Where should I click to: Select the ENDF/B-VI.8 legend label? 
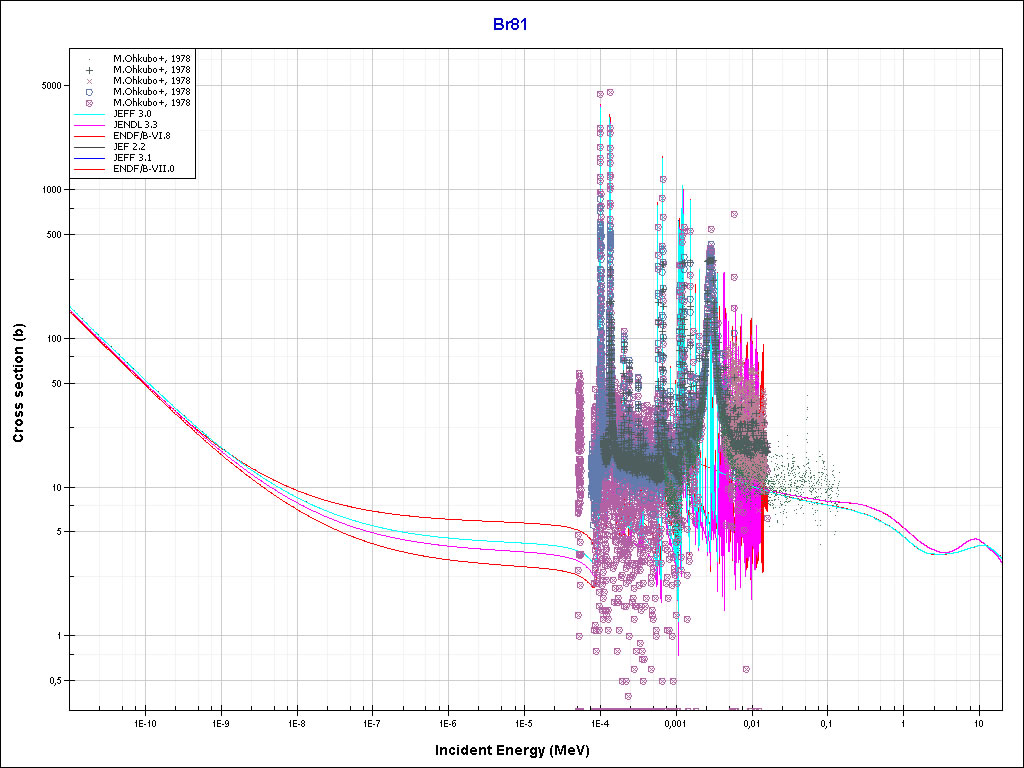click(x=144, y=136)
